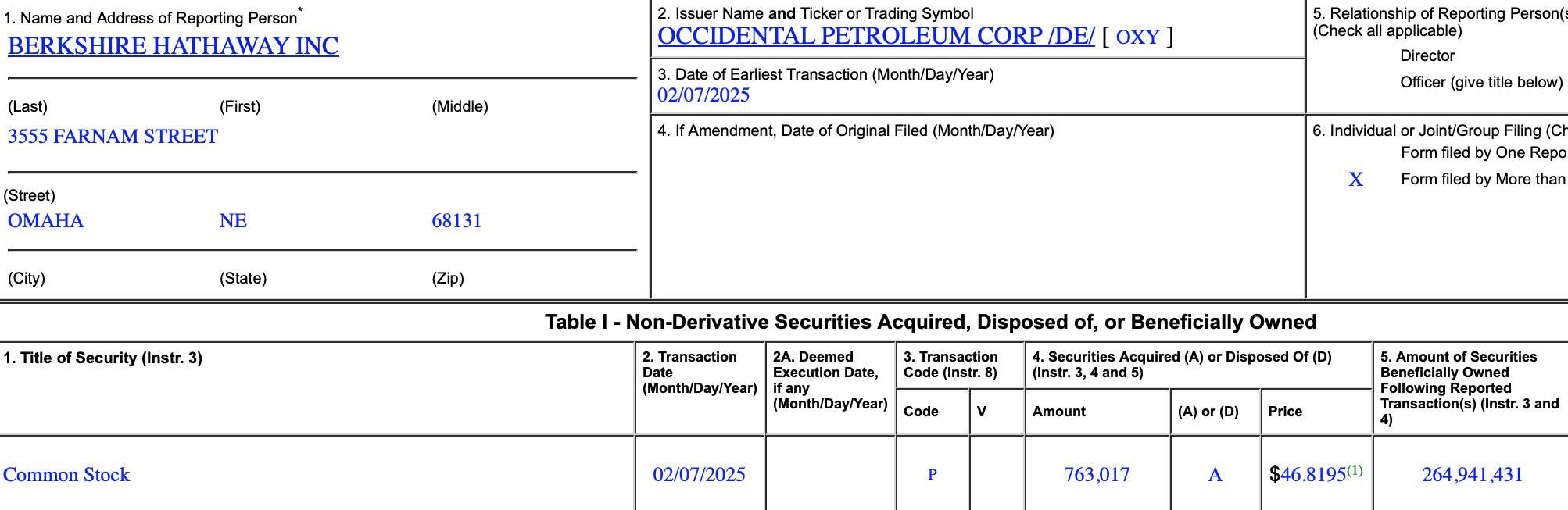Click the amount 763,017 cell
This screenshot has width=1568, height=510.
[1097, 475]
